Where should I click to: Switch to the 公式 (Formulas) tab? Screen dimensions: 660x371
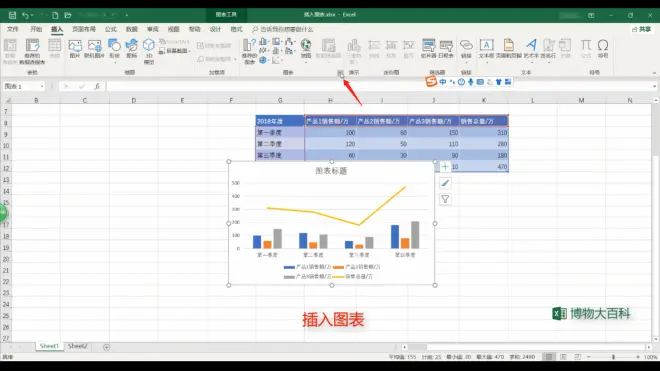click(111, 29)
